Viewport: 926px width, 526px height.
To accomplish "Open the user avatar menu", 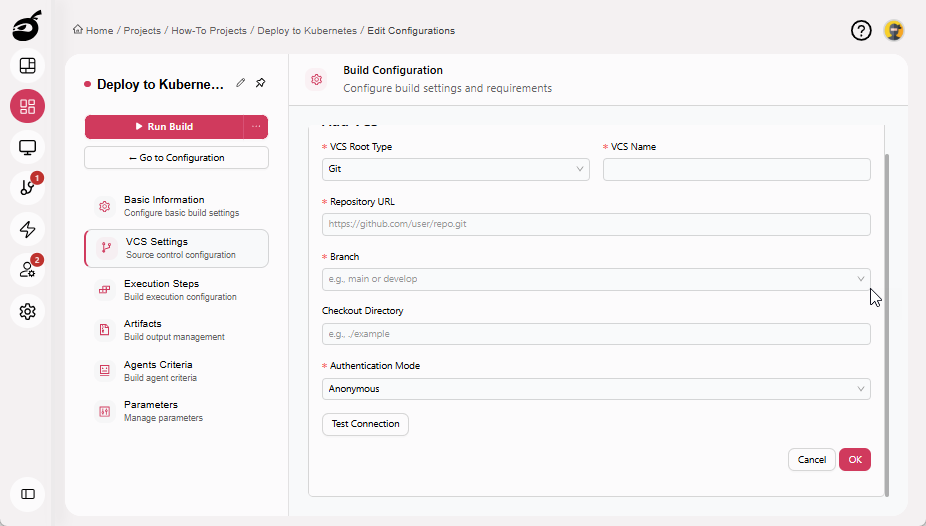I will (x=894, y=30).
